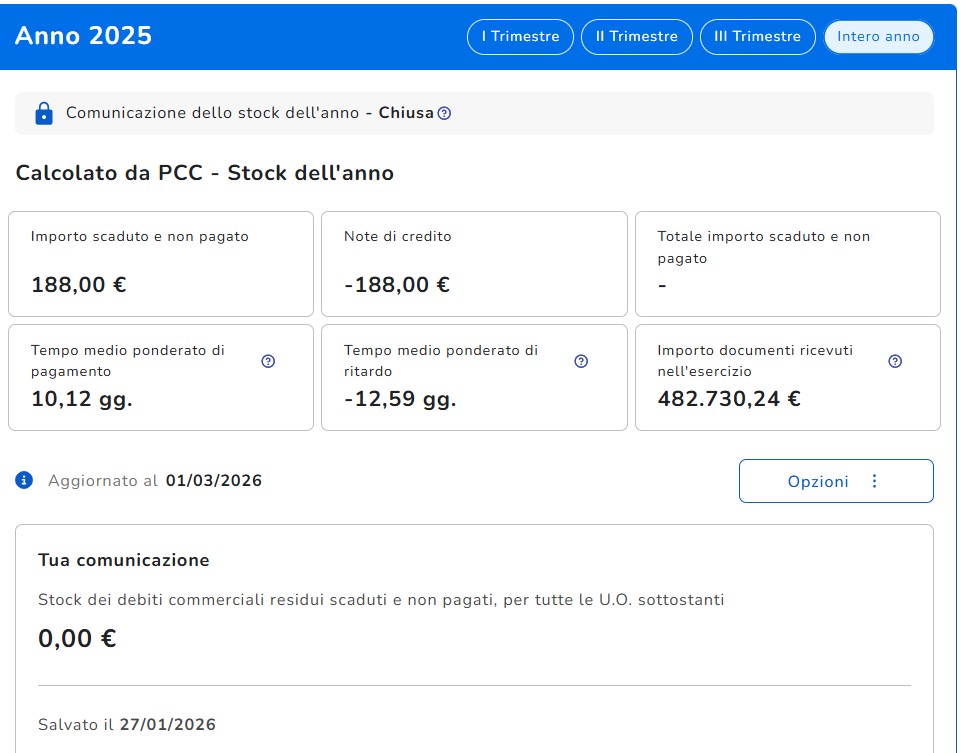Click Calcolato da PCC - Stock dell'anno heading
Screen dimensions: 968x753
[204, 173]
